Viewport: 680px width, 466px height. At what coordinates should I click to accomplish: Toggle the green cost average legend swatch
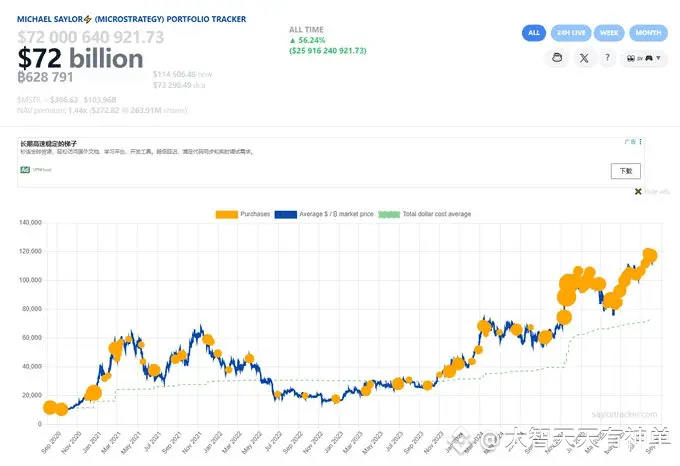point(389,214)
